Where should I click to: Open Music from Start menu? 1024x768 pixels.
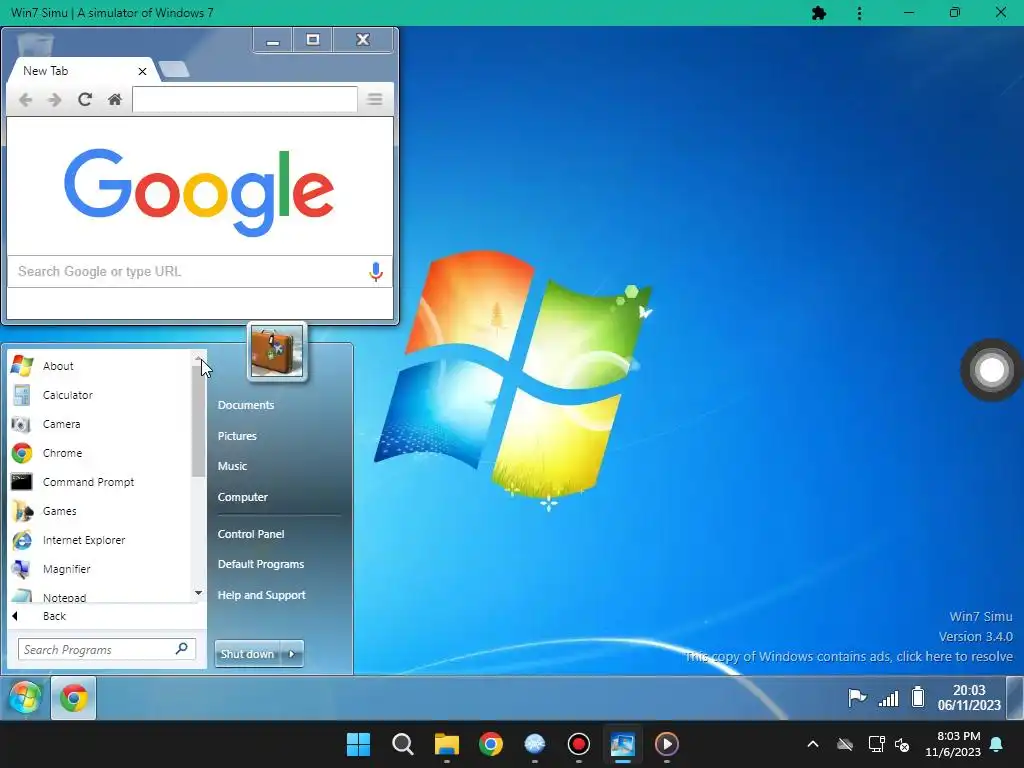pyautogui.click(x=232, y=466)
